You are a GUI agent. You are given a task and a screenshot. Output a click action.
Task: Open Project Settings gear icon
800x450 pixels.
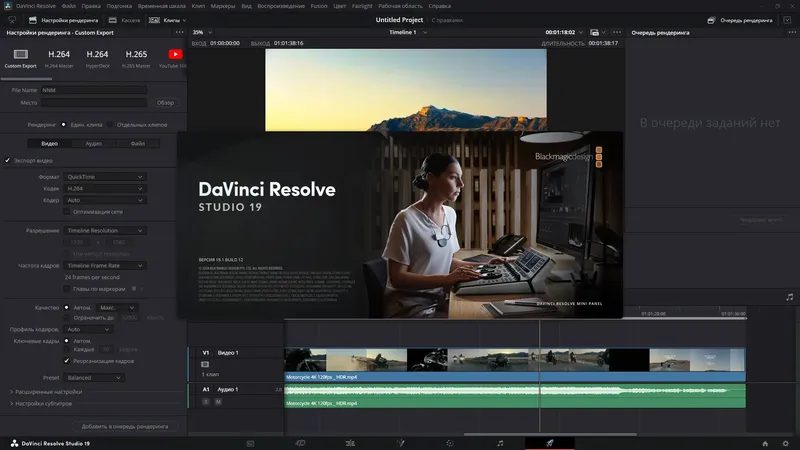click(x=785, y=443)
